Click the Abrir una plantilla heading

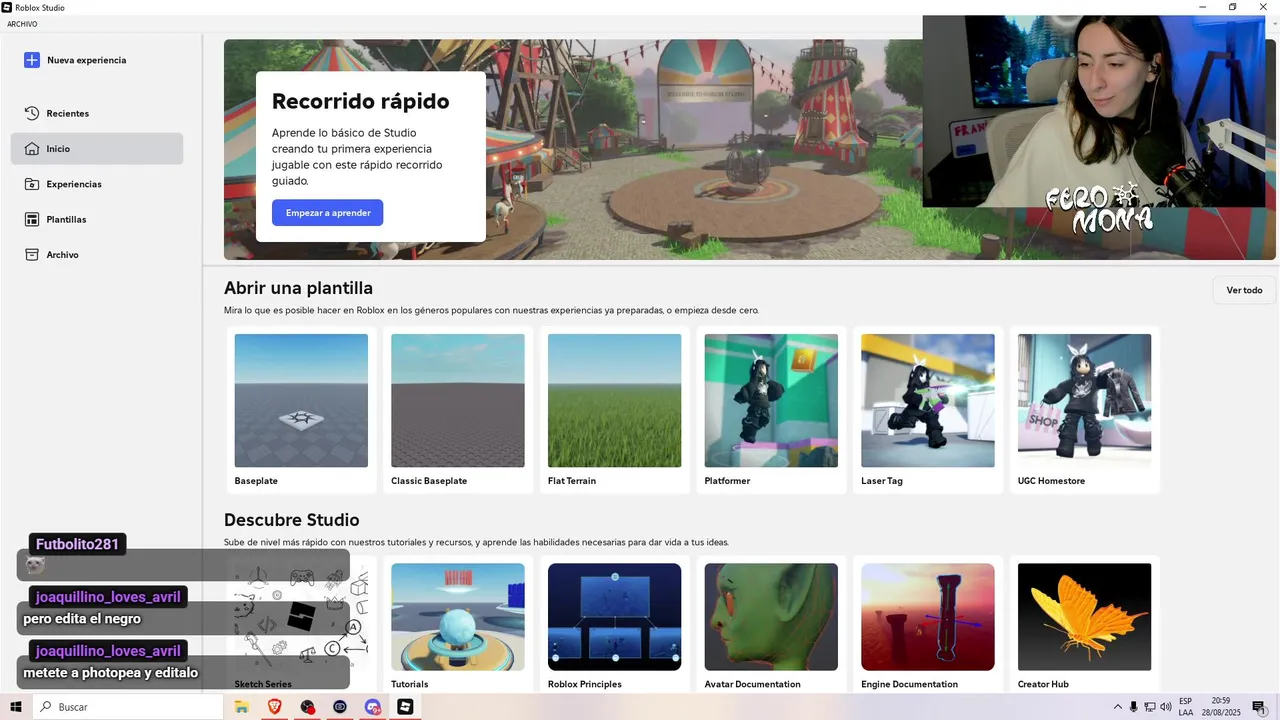(x=298, y=288)
